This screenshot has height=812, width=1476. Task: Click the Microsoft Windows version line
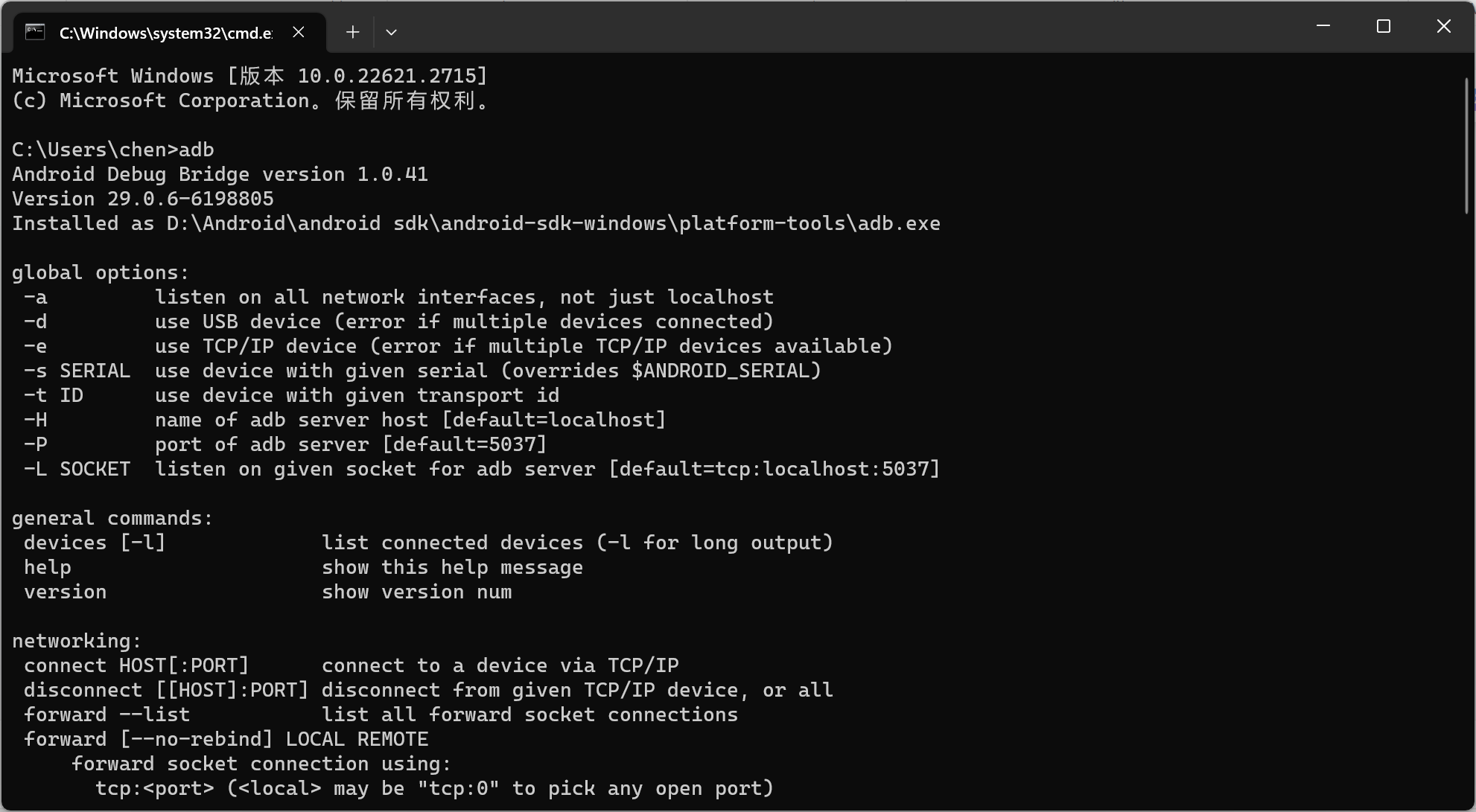(x=250, y=76)
